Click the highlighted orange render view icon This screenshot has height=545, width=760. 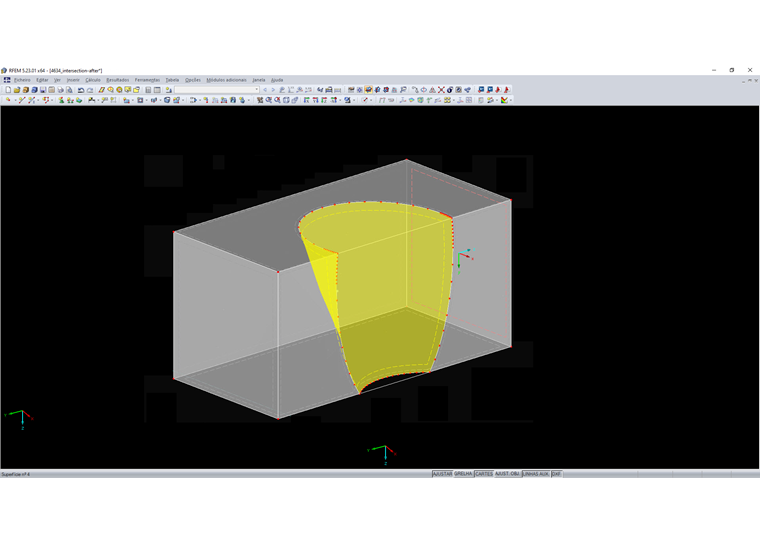(368, 90)
